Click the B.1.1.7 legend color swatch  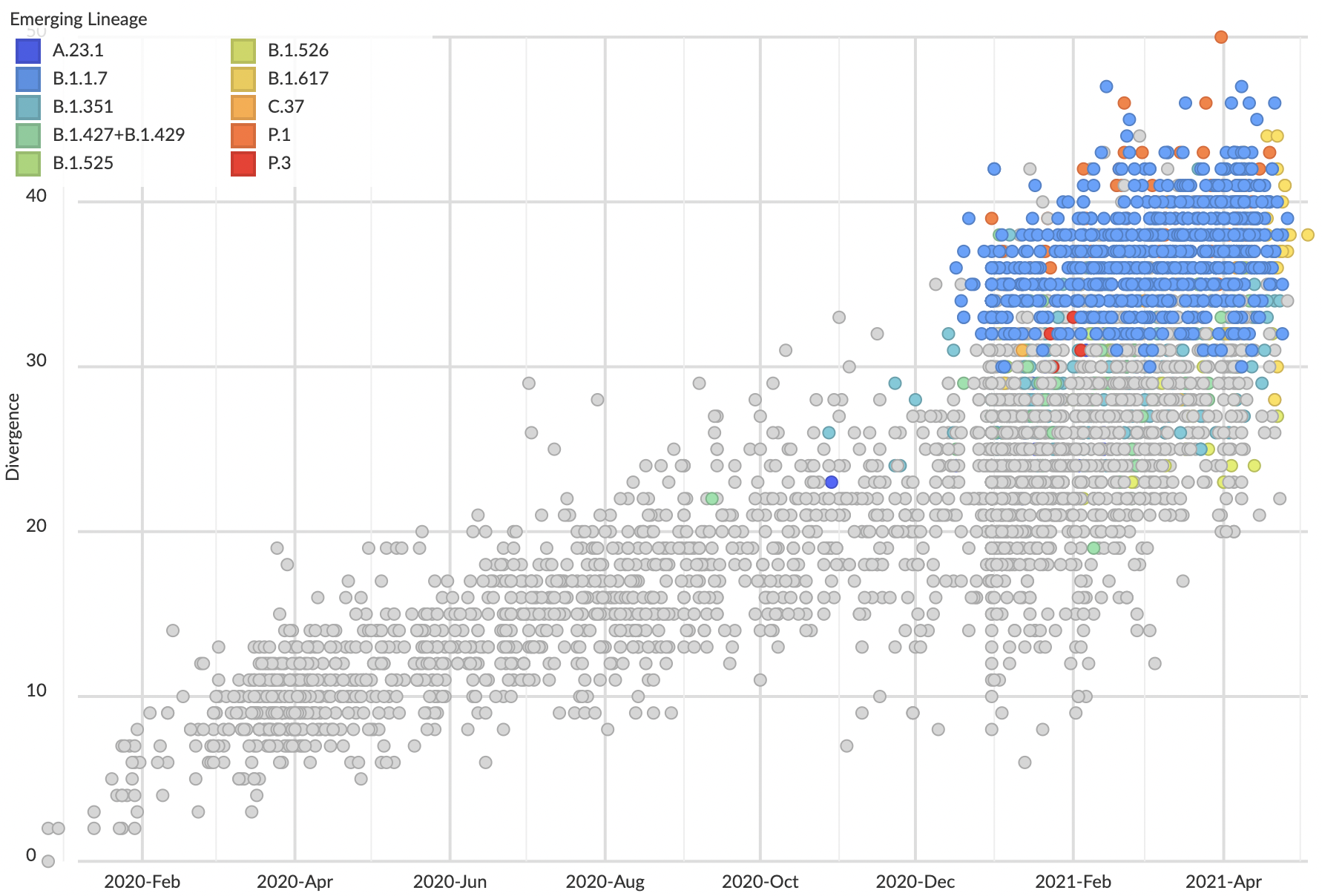[x=28, y=79]
